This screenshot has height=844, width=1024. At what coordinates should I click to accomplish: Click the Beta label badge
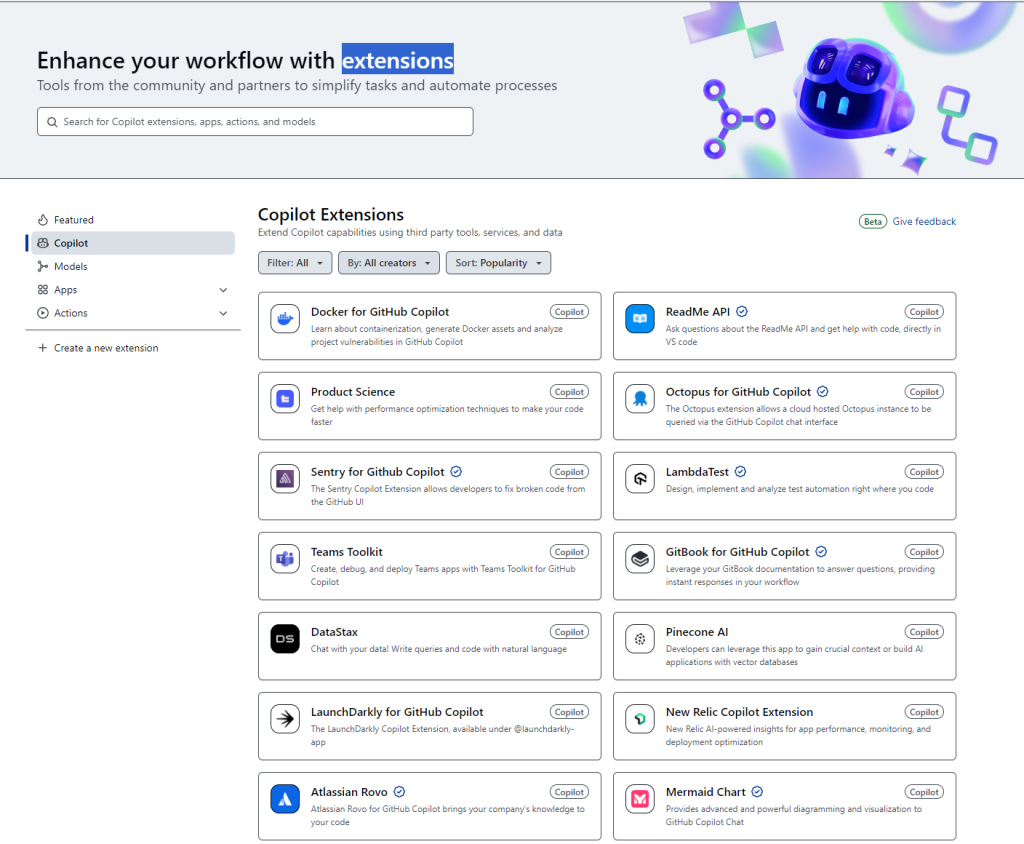click(872, 221)
